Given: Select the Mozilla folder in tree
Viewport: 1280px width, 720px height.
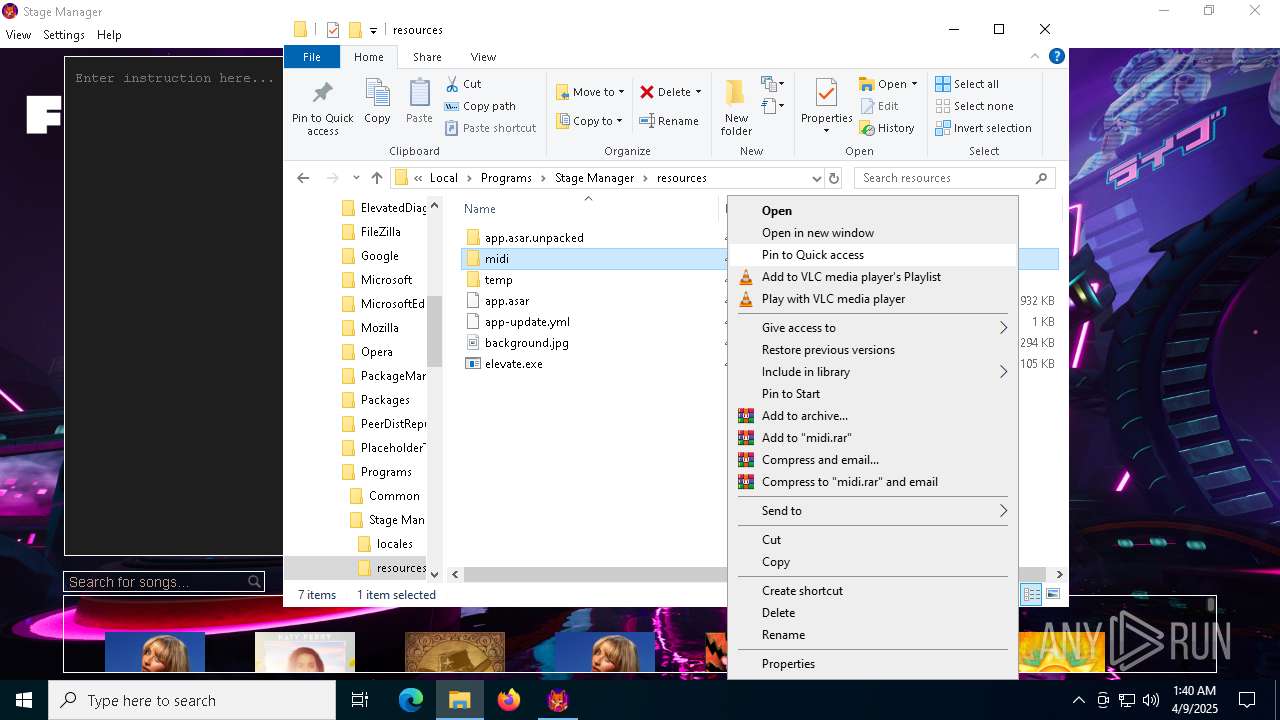Looking at the screenshot, I should (x=379, y=328).
